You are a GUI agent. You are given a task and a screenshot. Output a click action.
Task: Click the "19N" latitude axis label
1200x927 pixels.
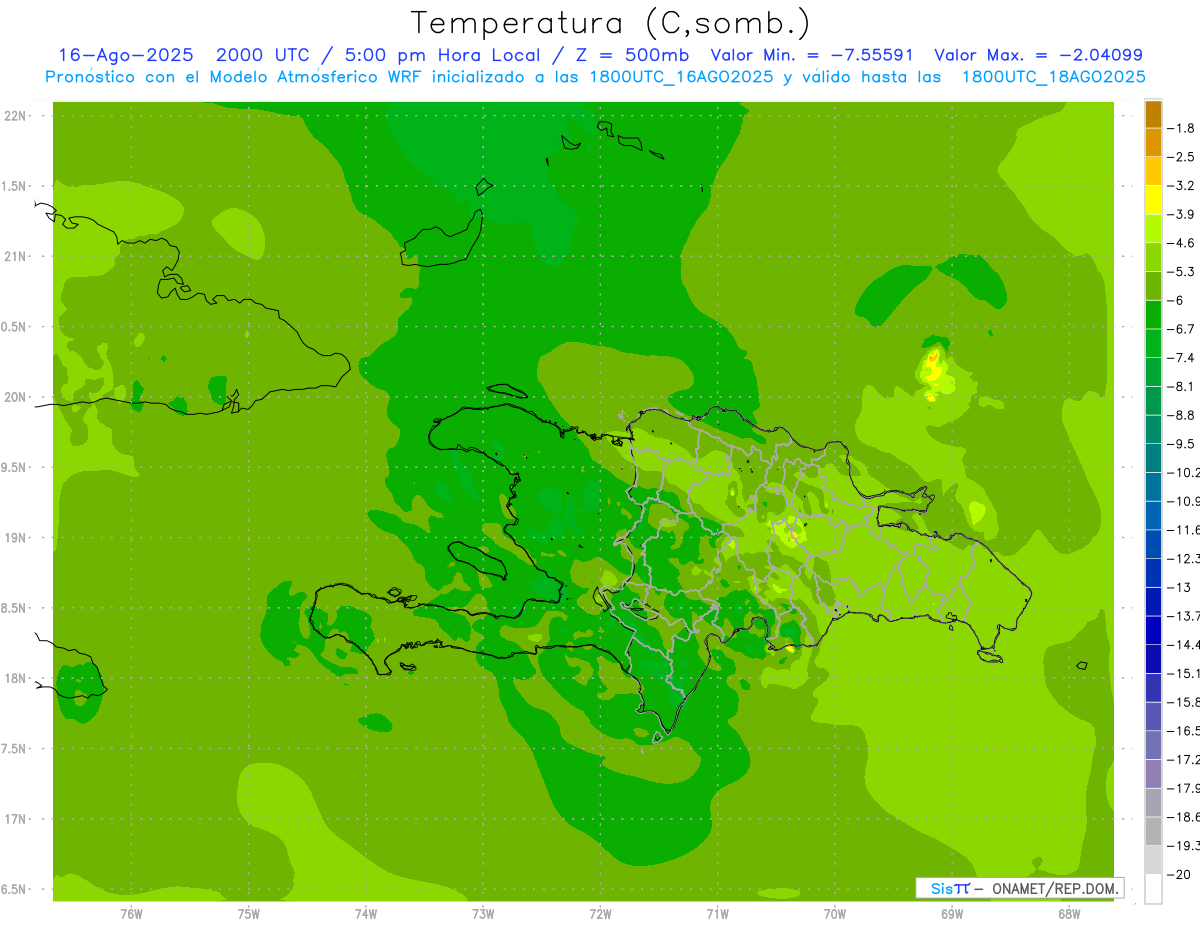click(14, 538)
